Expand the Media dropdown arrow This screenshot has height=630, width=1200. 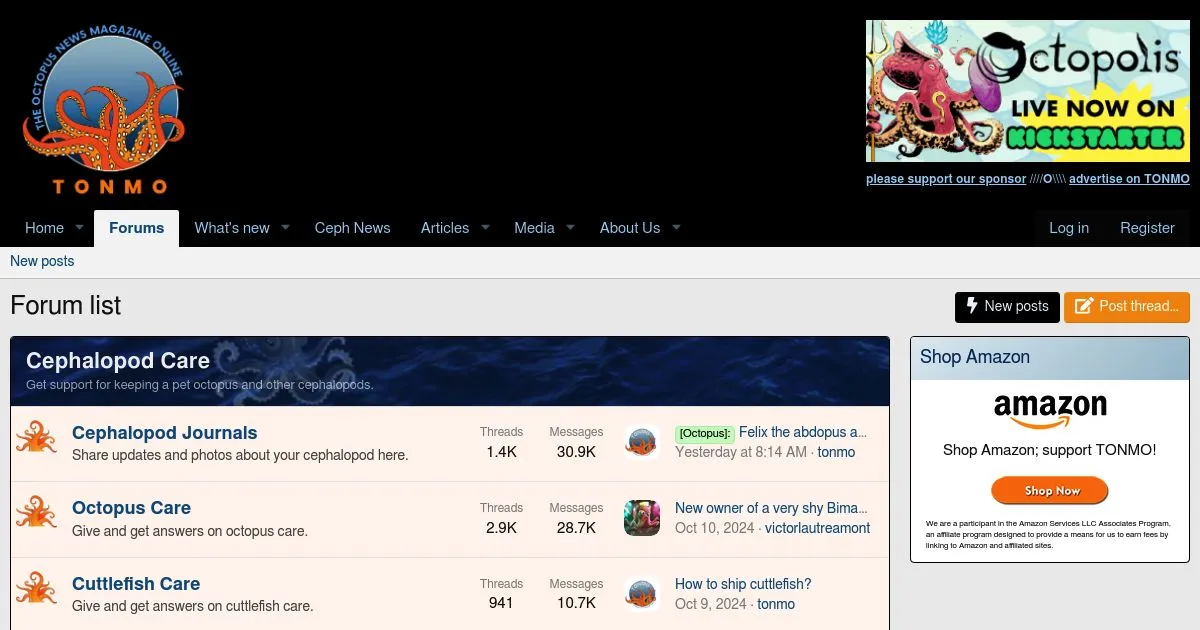pos(570,228)
